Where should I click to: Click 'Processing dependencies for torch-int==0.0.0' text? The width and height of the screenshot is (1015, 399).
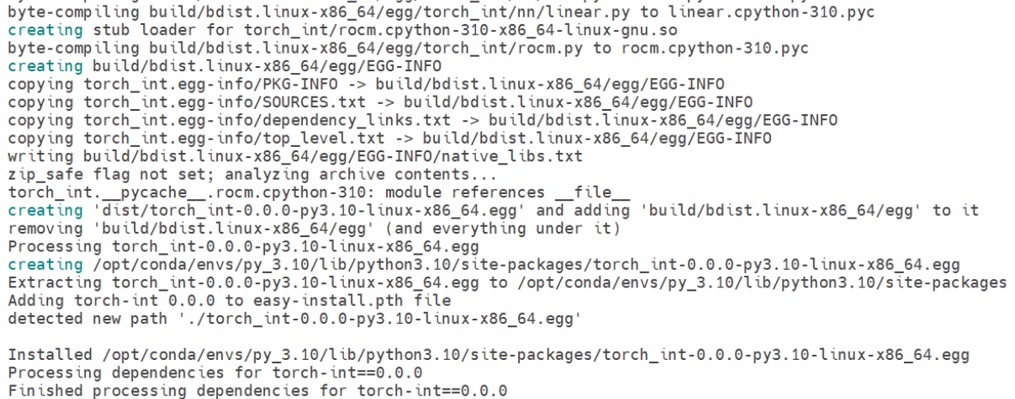point(215,373)
